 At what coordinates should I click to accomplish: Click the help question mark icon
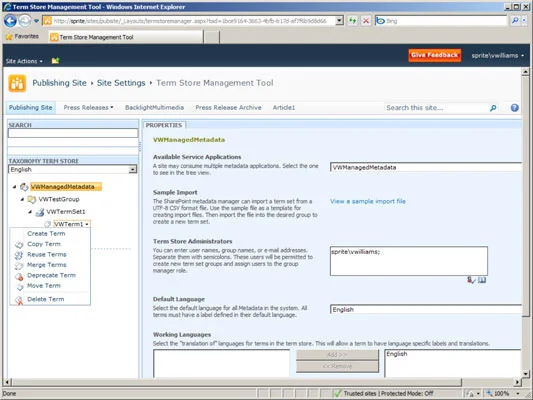(x=514, y=108)
